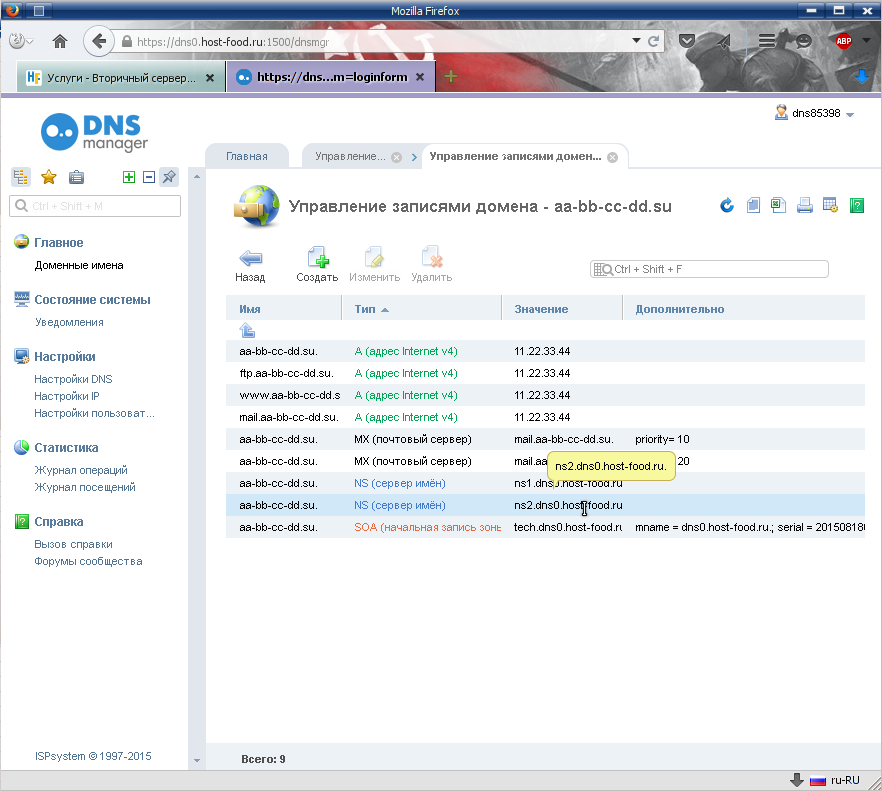Close the Управление записями домена tab
Screen dimensions: 882x791
tap(612, 157)
